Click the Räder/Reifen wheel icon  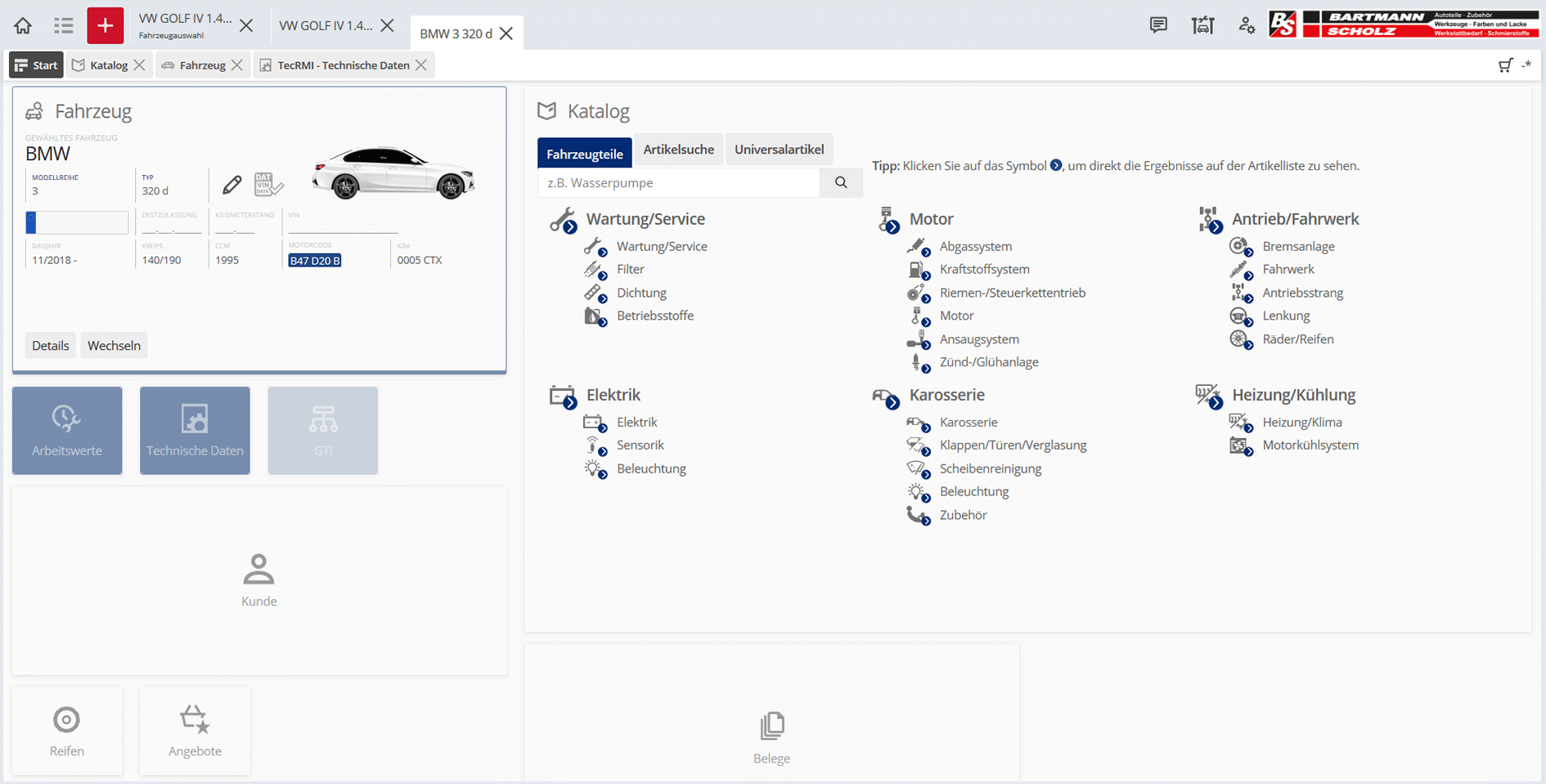1241,339
